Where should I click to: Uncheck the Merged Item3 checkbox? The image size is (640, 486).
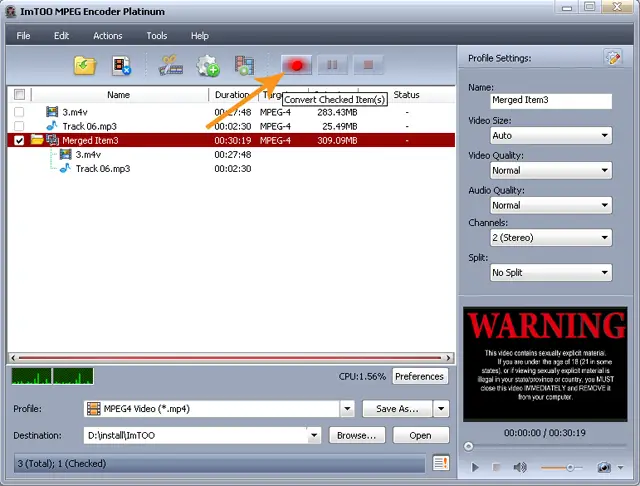pyautogui.click(x=19, y=140)
